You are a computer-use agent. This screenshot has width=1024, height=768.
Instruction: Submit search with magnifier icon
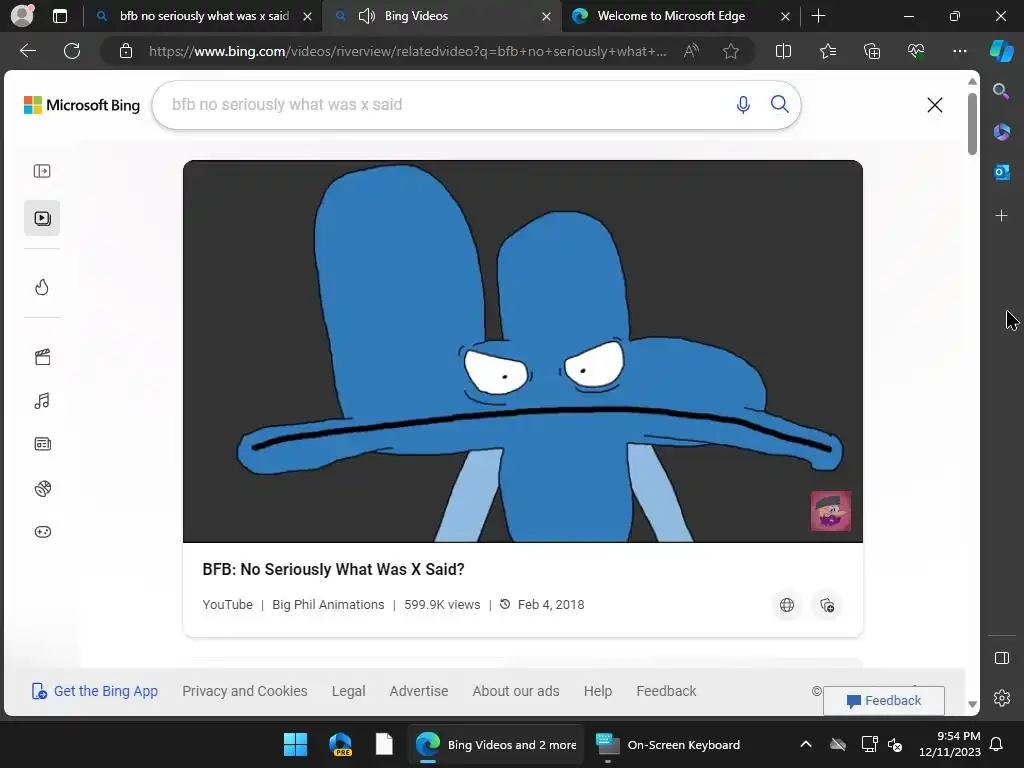coord(779,104)
